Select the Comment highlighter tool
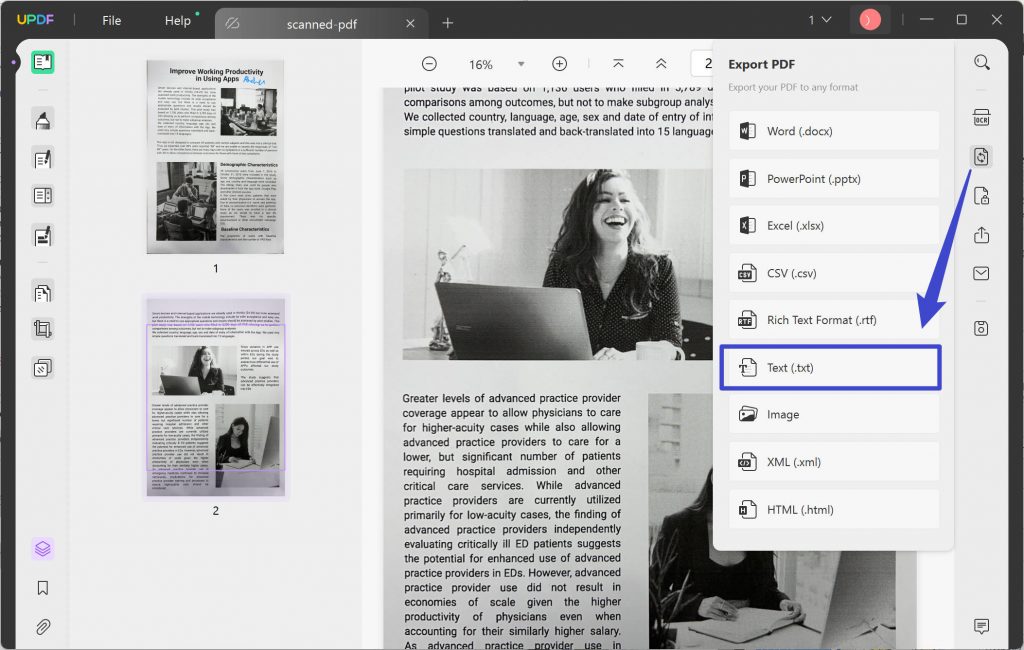Viewport: 1024px width, 650px height. pyautogui.click(x=43, y=120)
